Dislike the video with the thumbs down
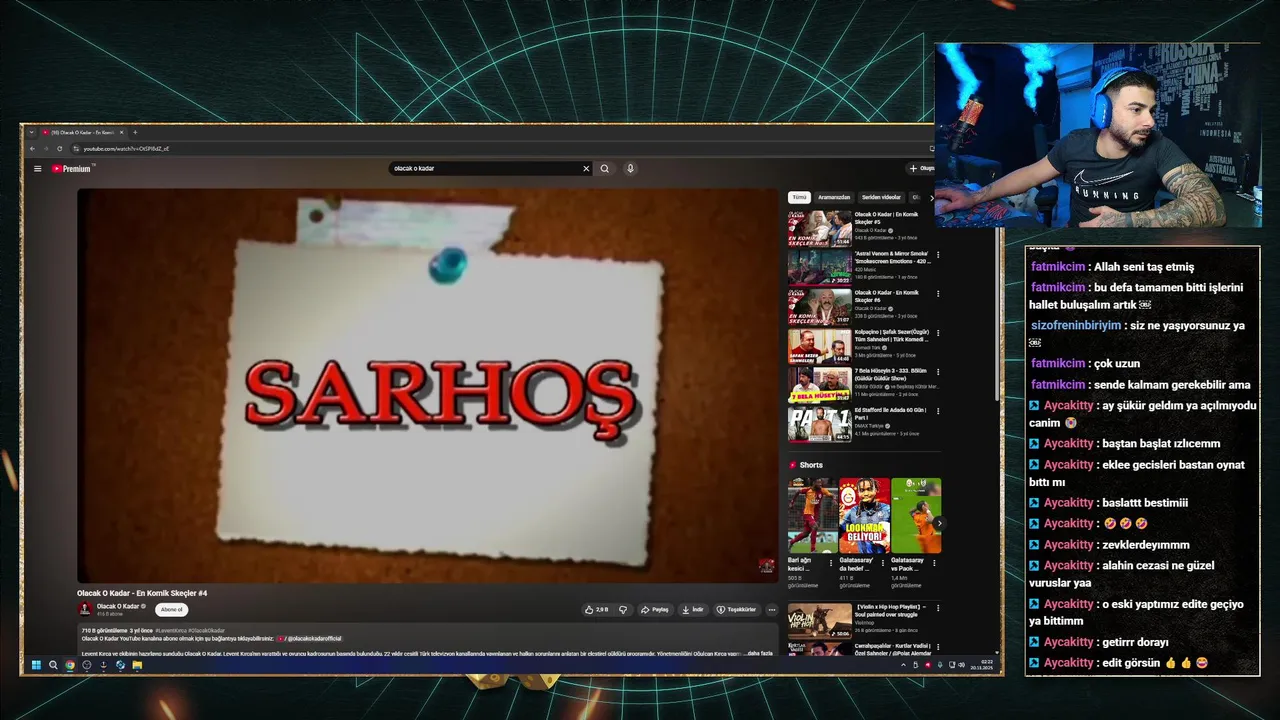This screenshot has height=720, width=1280. point(623,609)
